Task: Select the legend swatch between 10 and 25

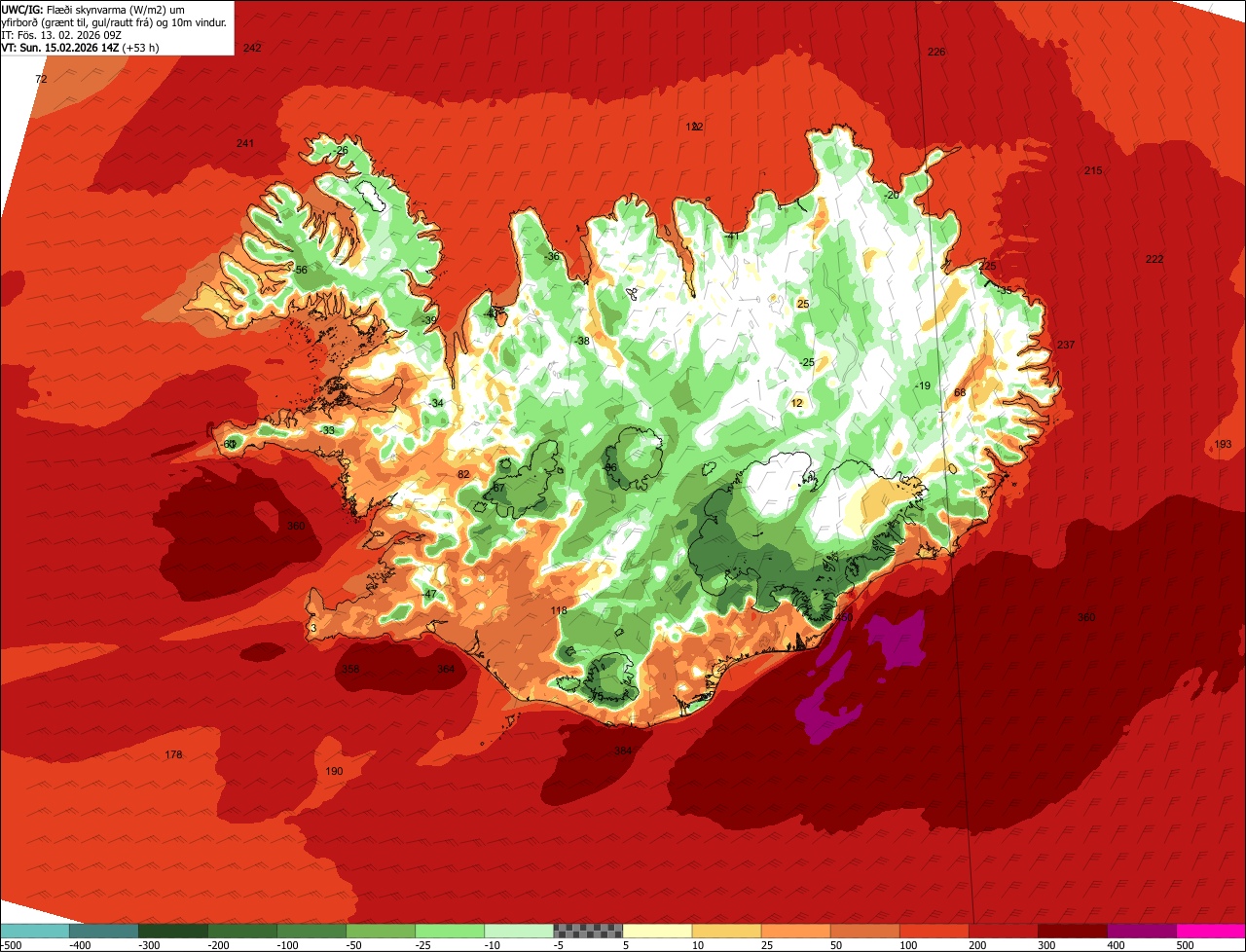Action: pyautogui.click(x=726, y=930)
